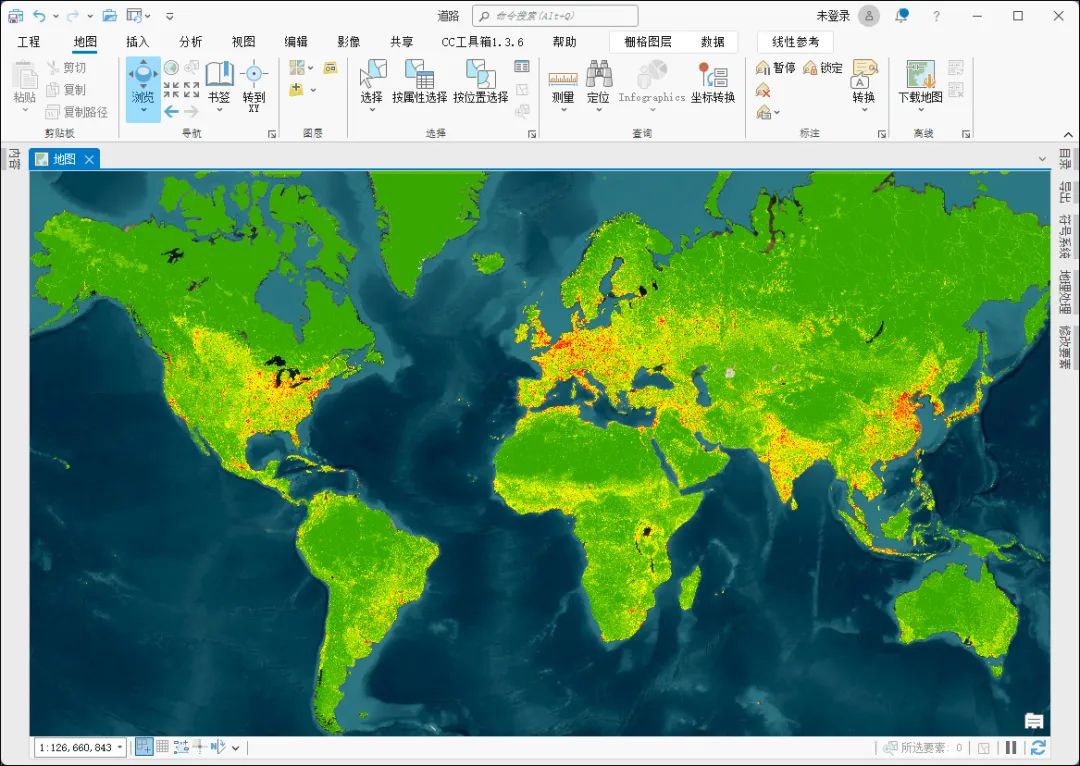Image resolution: width=1080 pixels, height=766 pixels.
Task: Click the refresh map icon in status bar
Action: coord(1038,747)
